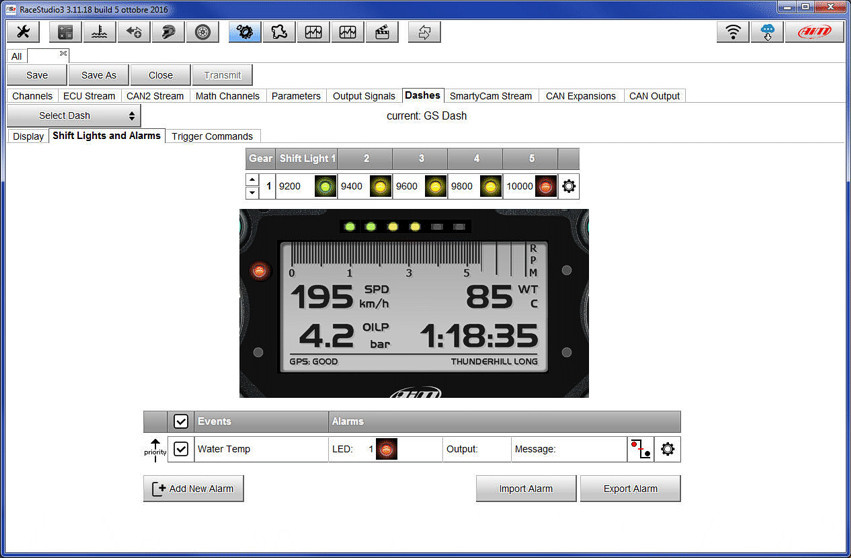Pick color of 9800 shift light LED
The height and width of the screenshot is (558, 851).
[491, 187]
